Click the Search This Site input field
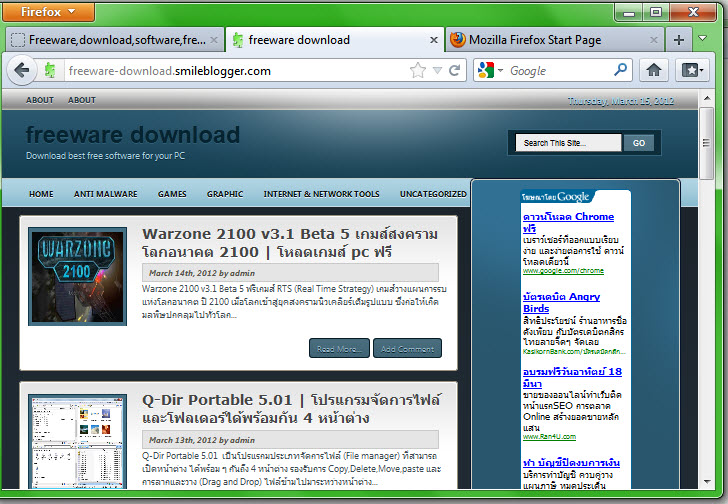 click(x=568, y=143)
